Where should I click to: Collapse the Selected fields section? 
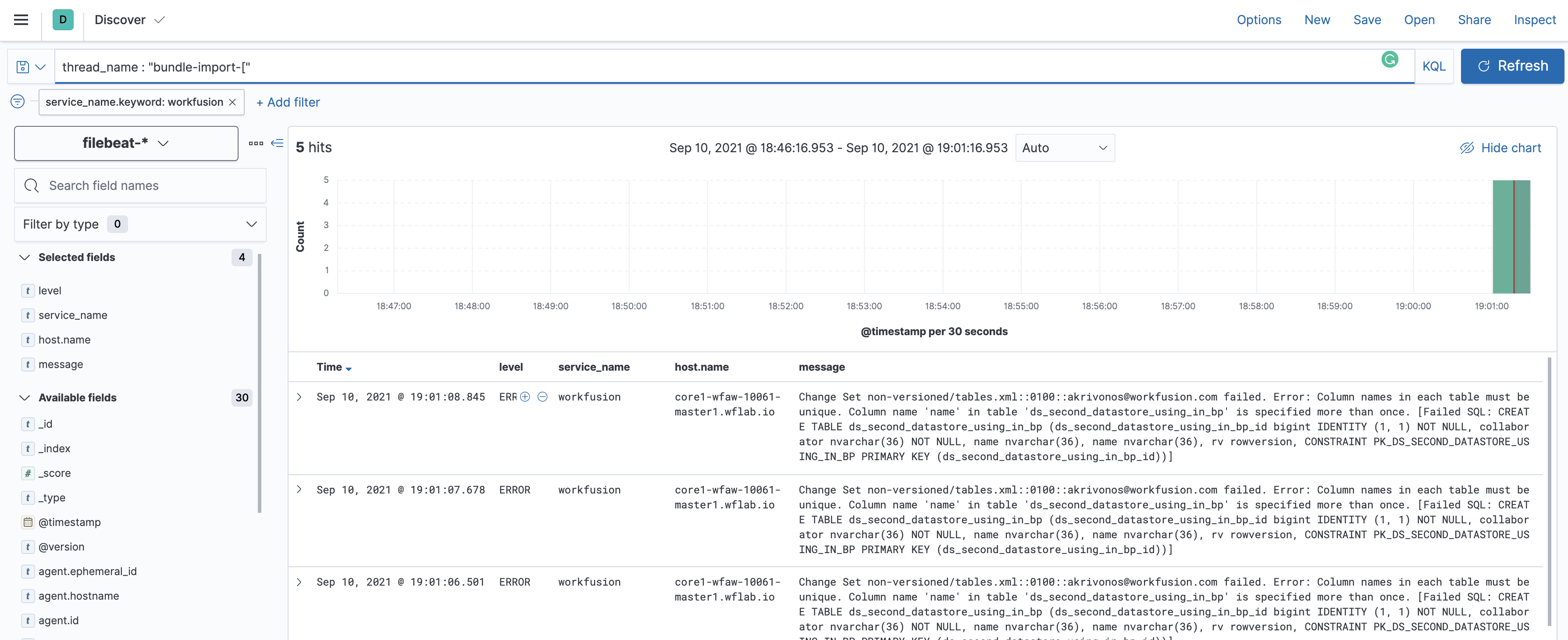tap(25, 257)
